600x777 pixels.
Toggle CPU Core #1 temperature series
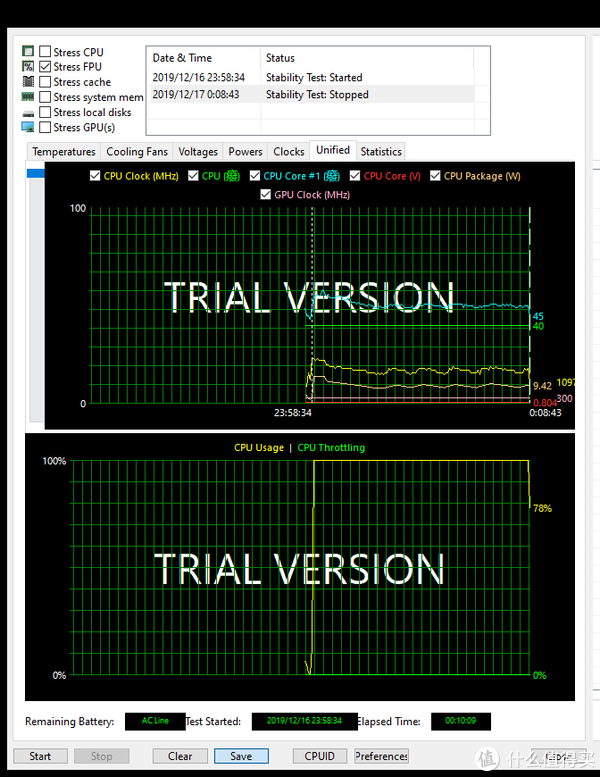(x=255, y=176)
